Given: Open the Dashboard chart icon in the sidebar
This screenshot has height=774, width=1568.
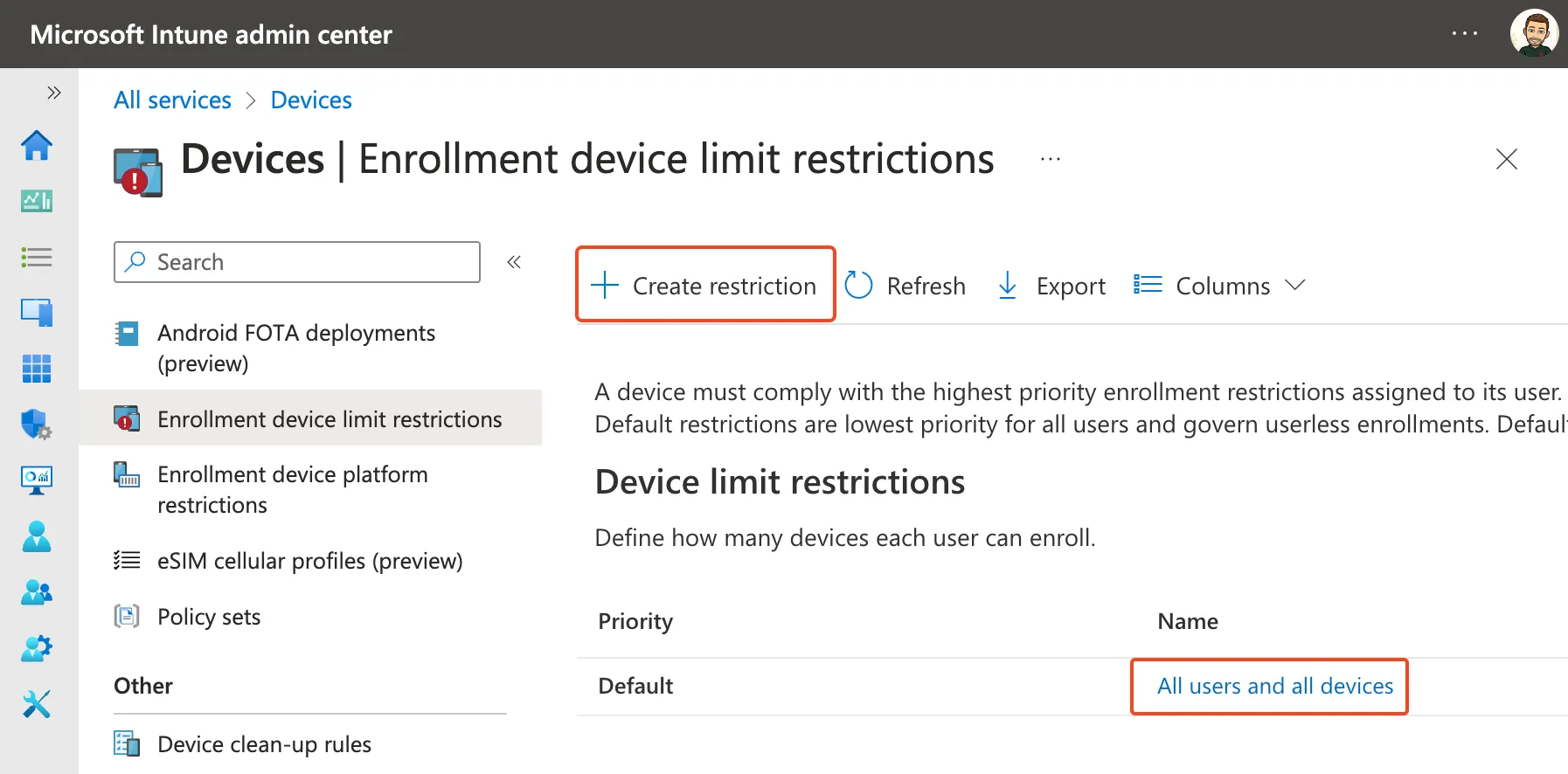Looking at the screenshot, I should tap(37, 201).
